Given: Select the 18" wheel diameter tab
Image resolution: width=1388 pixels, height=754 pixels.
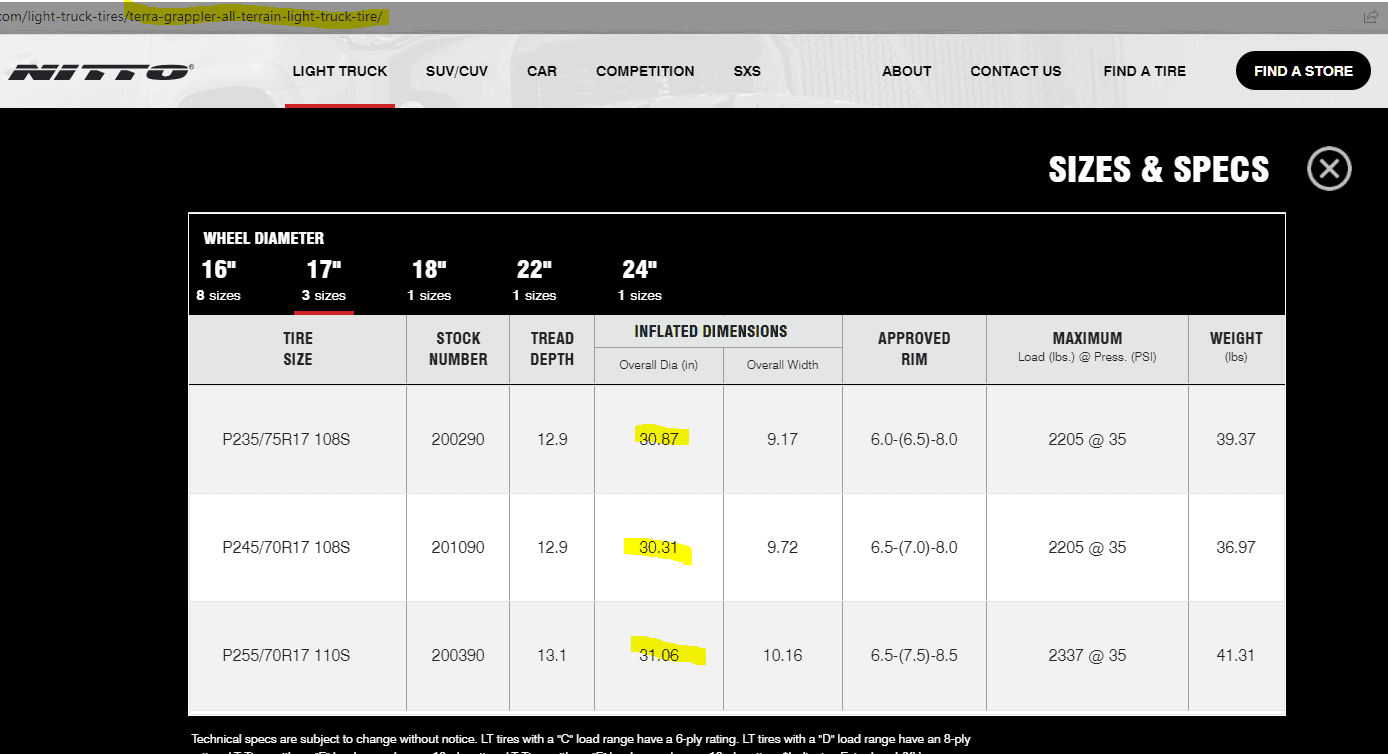Looking at the screenshot, I should point(429,280).
